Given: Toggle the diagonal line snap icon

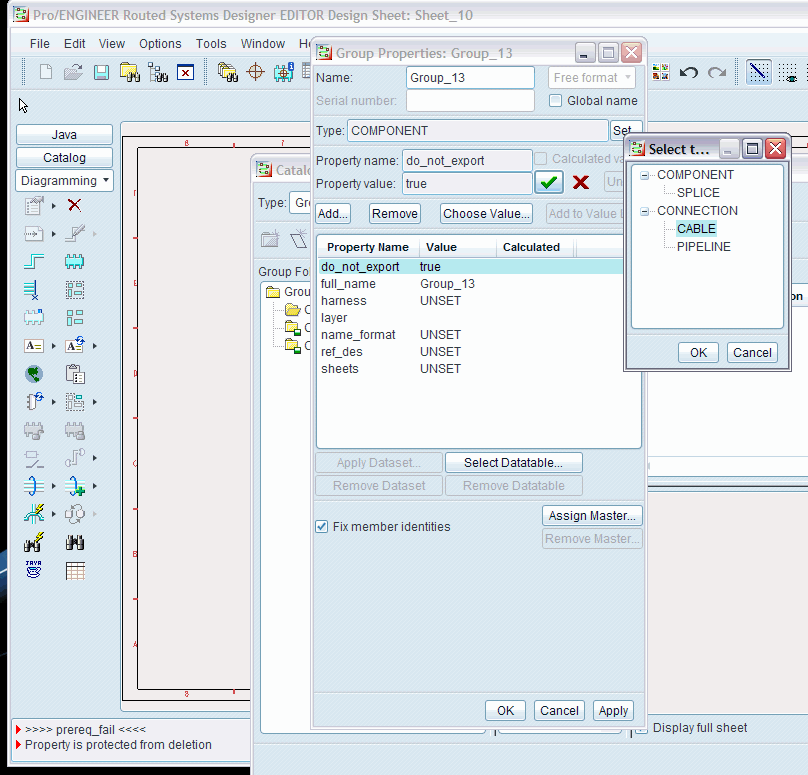Looking at the screenshot, I should [x=759, y=72].
